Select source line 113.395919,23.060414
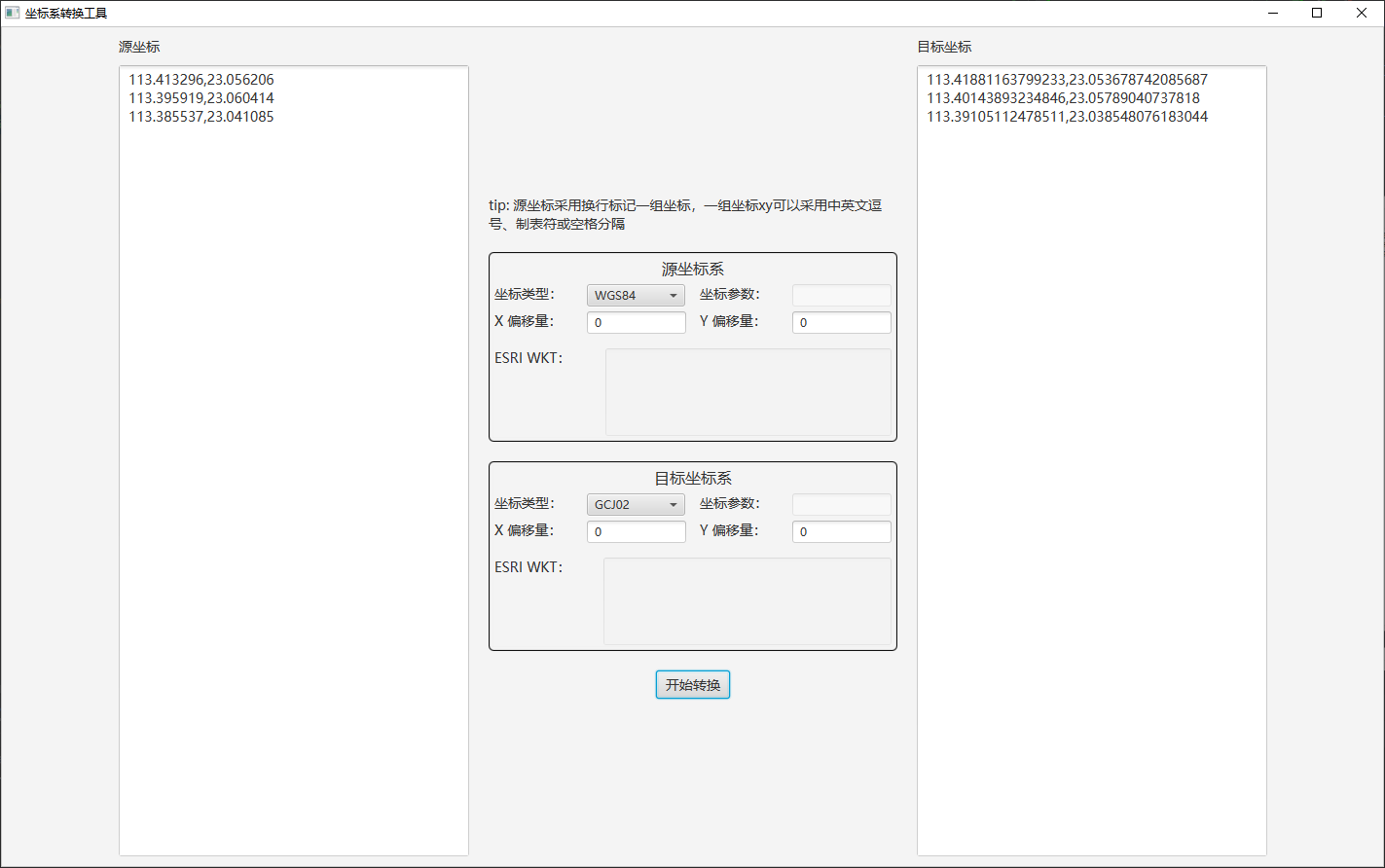1385x868 pixels. pyautogui.click(x=201, y=98)
